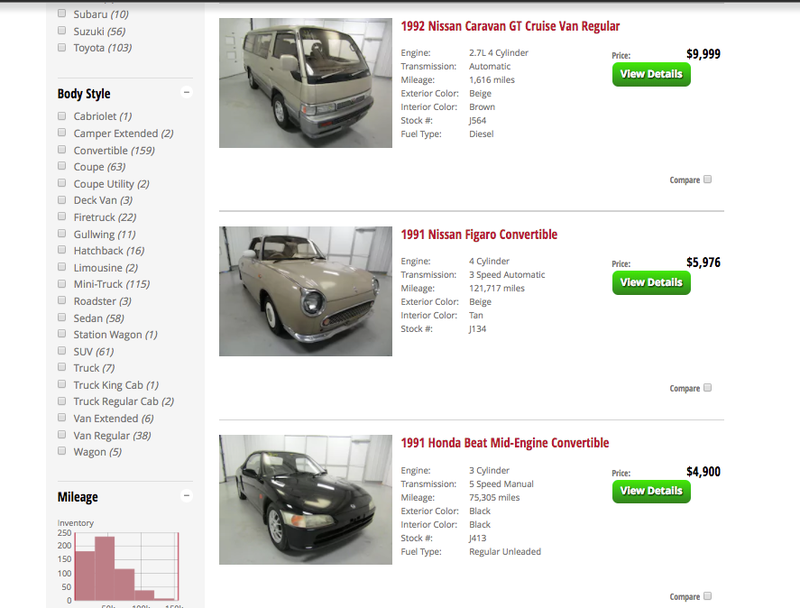Image resolution: width=800 pixels, height=608 pixels.
Task: Toggle the Truck (7) checkbox
Action: (x=62, y=367)
